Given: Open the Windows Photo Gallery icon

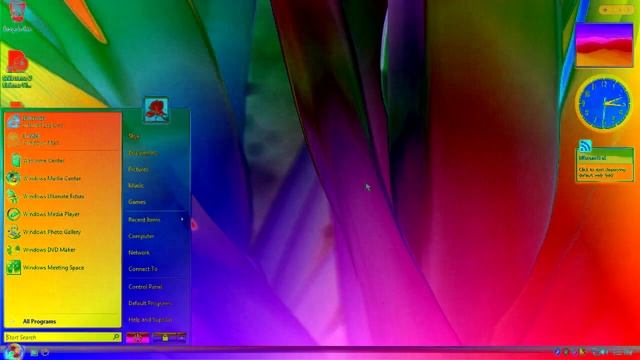Looking at the screenshot, I should 13,232.
